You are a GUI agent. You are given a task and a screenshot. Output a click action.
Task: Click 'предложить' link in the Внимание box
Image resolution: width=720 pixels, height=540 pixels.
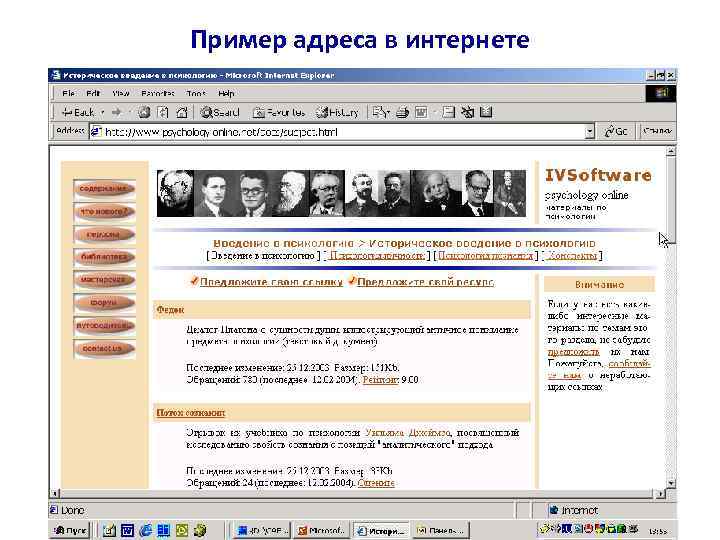[574, 352]
